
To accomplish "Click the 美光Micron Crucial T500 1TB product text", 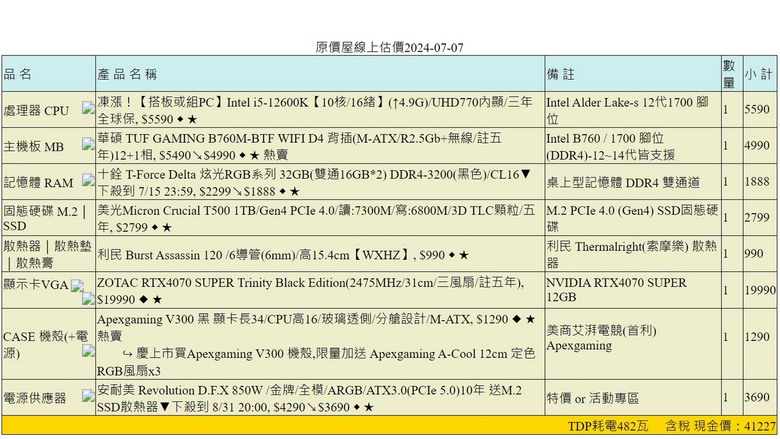I will point(316,218).
